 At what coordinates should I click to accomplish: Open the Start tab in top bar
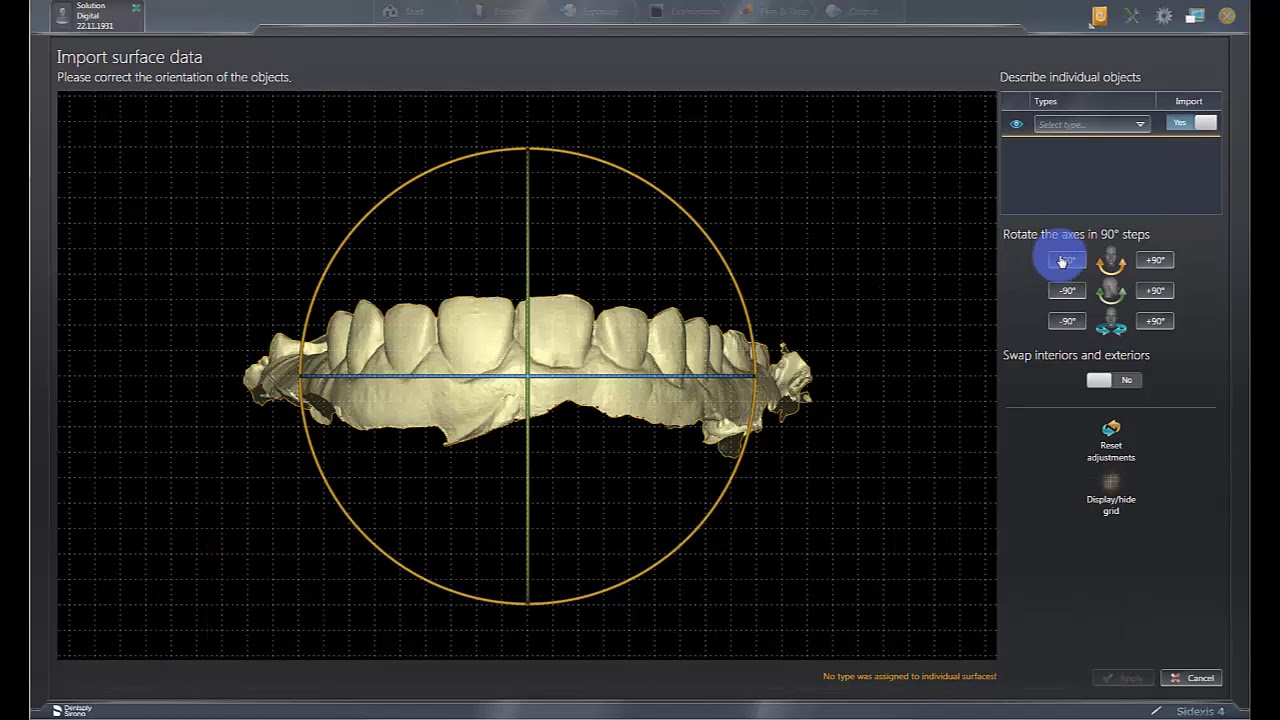403,11
